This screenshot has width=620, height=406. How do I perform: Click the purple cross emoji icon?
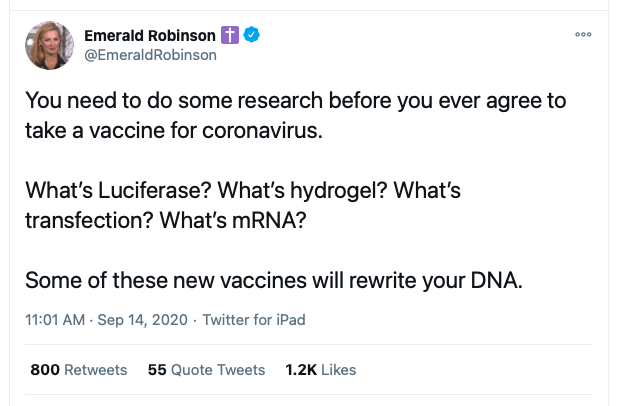click(x=231, y=36)
